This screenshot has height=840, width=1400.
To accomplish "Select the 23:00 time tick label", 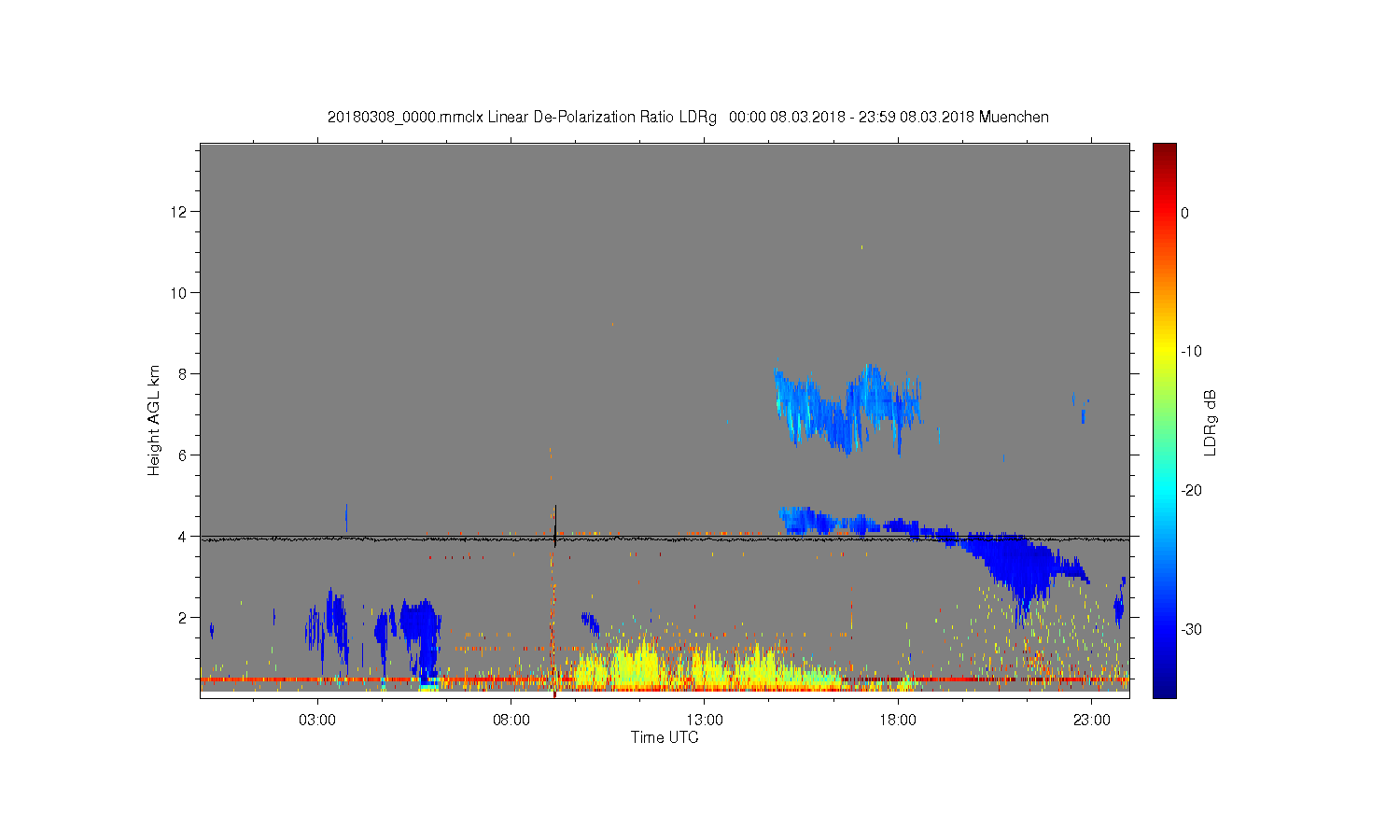I will (1092, 721).
